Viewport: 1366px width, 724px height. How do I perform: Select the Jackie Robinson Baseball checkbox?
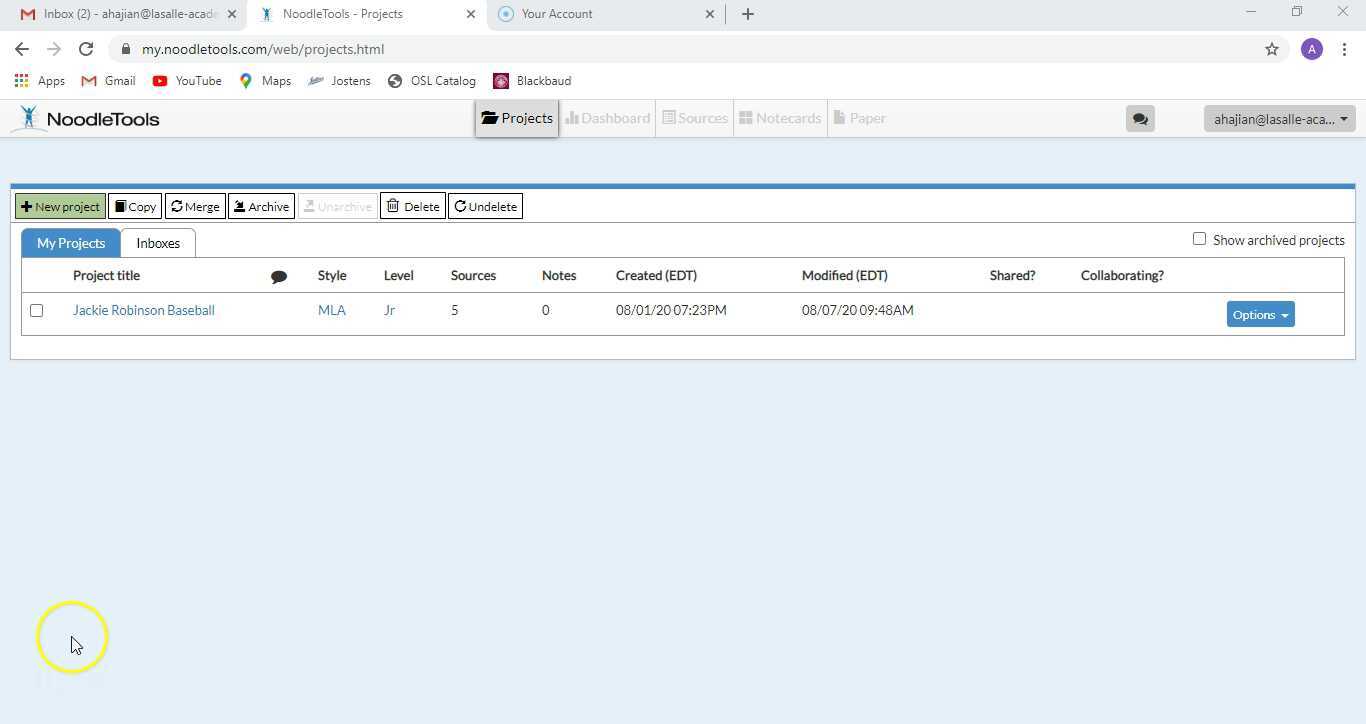[37, 311]
